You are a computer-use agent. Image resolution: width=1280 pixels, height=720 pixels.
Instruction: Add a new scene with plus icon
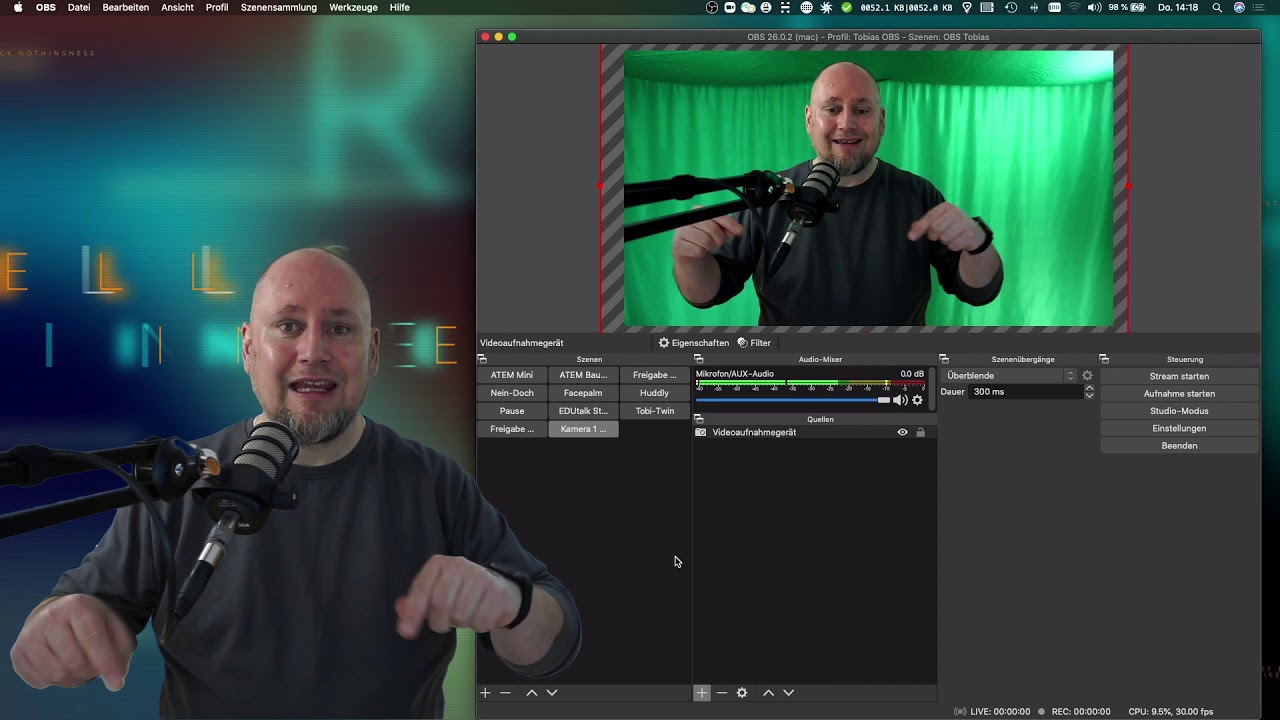click(485, 693)
